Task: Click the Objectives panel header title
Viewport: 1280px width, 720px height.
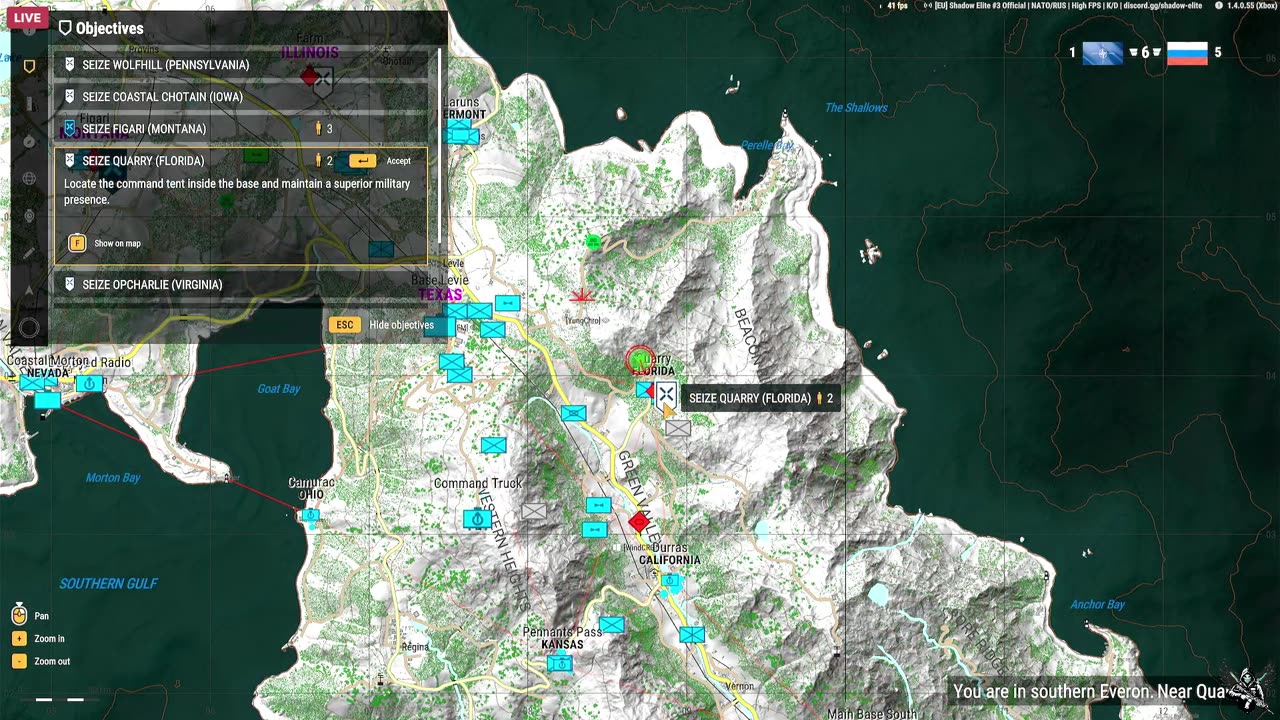Action: pyautogui.click(x=109, y=28)
